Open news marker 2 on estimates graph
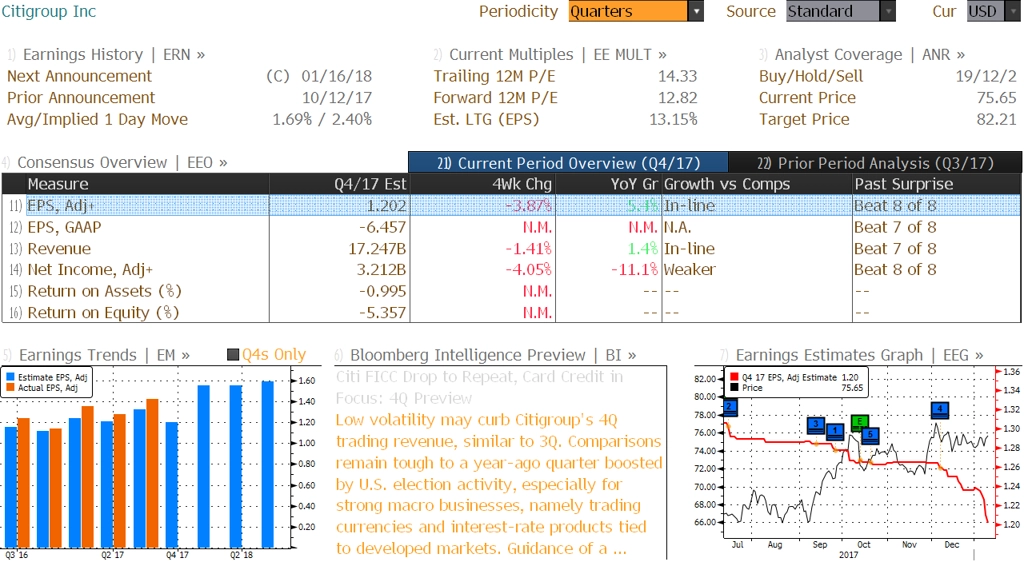This screenshot has width=1024, height=562. pos(730,408)
